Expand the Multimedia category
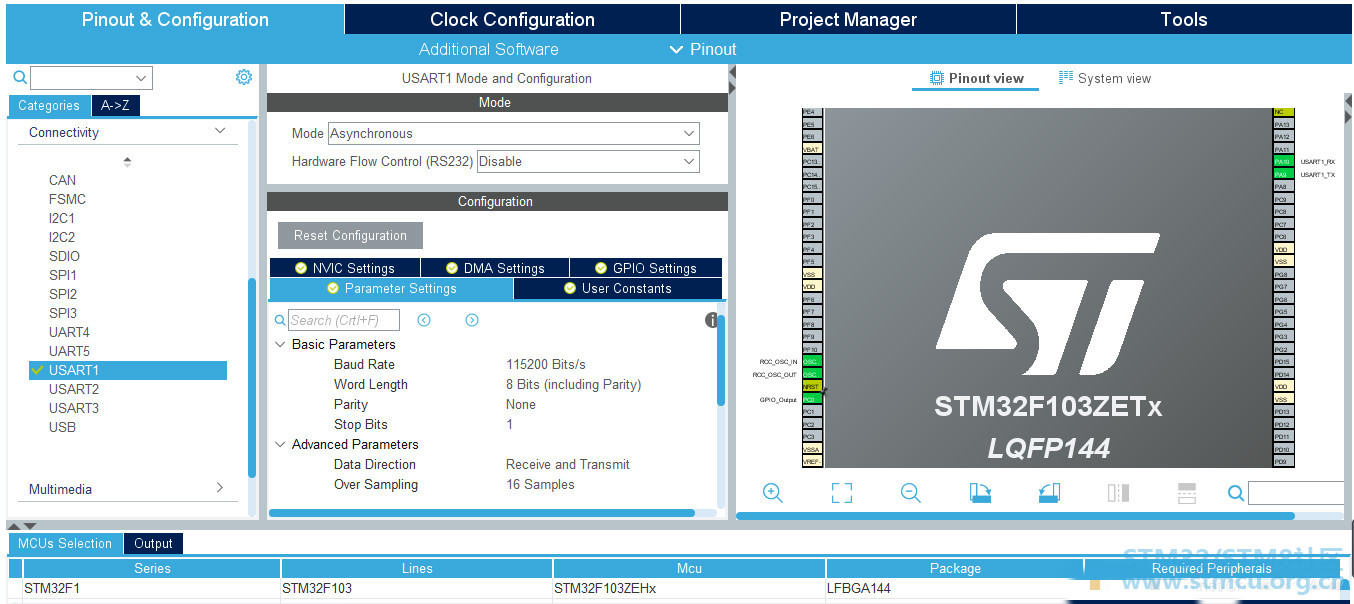The image size is (1354, 604). (x=220, y=489)
